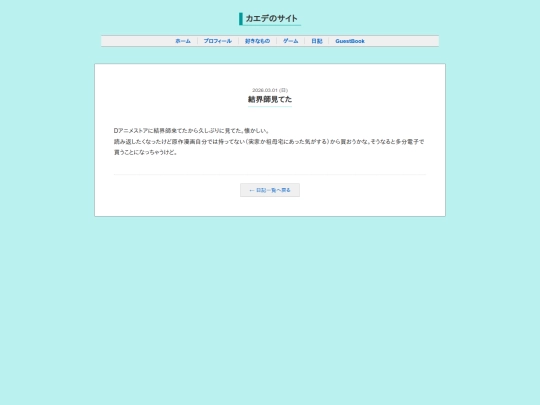Viewport: 540px width, 405px height.
Task: Return via 日記一覧へ戻る button
Action: point(270,190)
